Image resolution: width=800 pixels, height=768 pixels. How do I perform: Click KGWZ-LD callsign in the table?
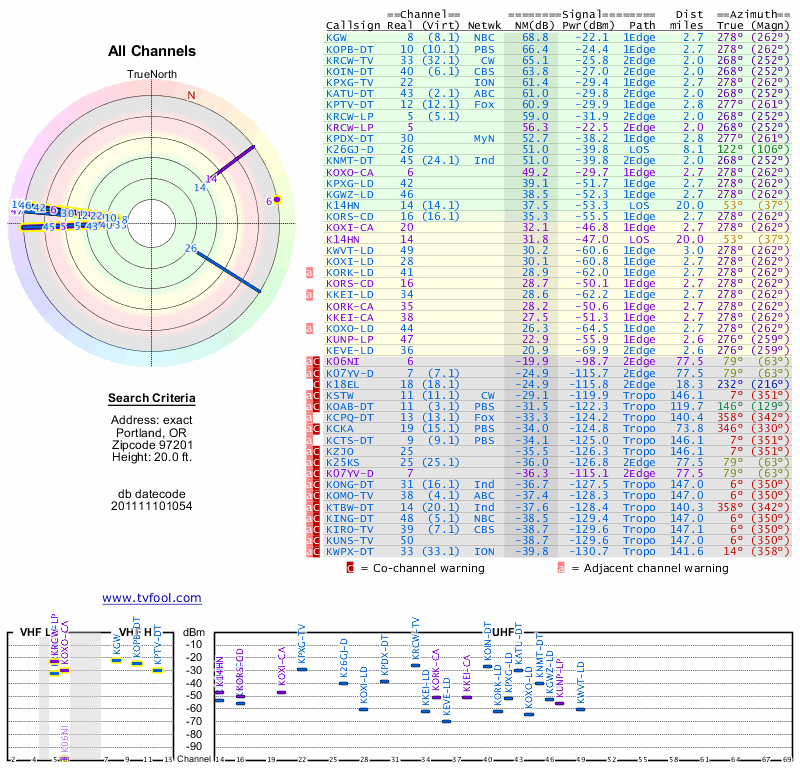[x=350, y=194]
